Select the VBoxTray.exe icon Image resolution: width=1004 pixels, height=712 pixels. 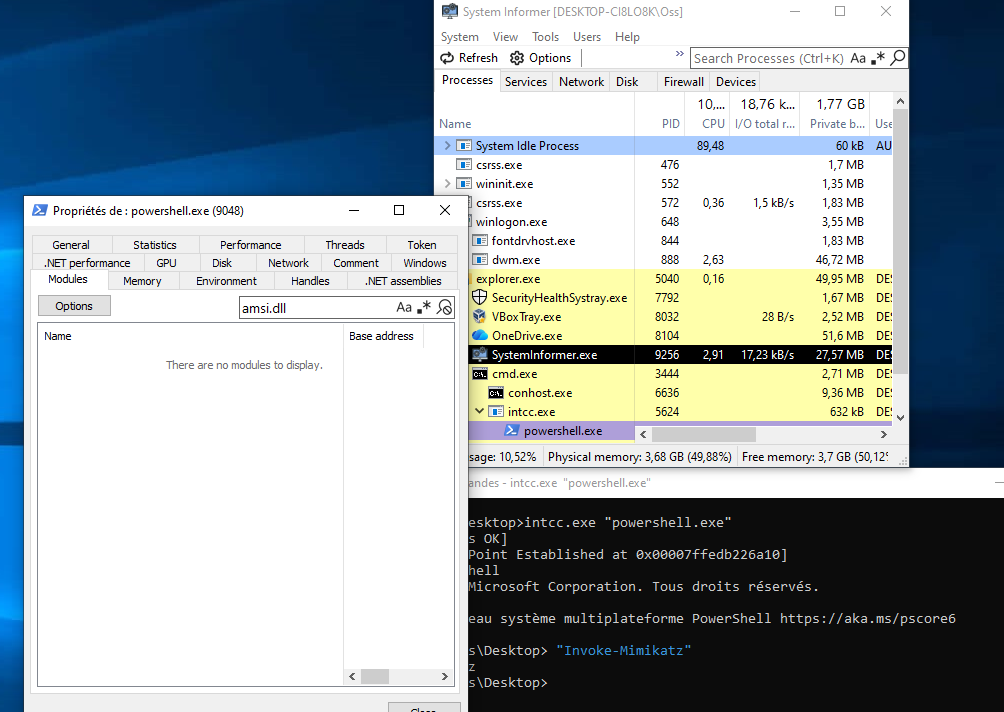[480, 316]
